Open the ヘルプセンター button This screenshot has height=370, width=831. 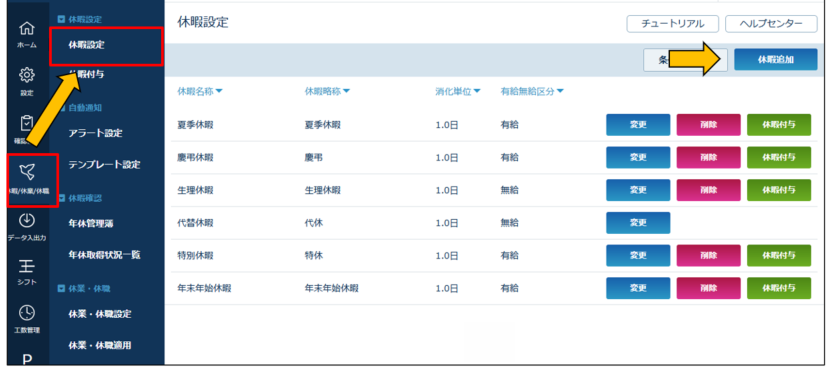click(771, 24)
